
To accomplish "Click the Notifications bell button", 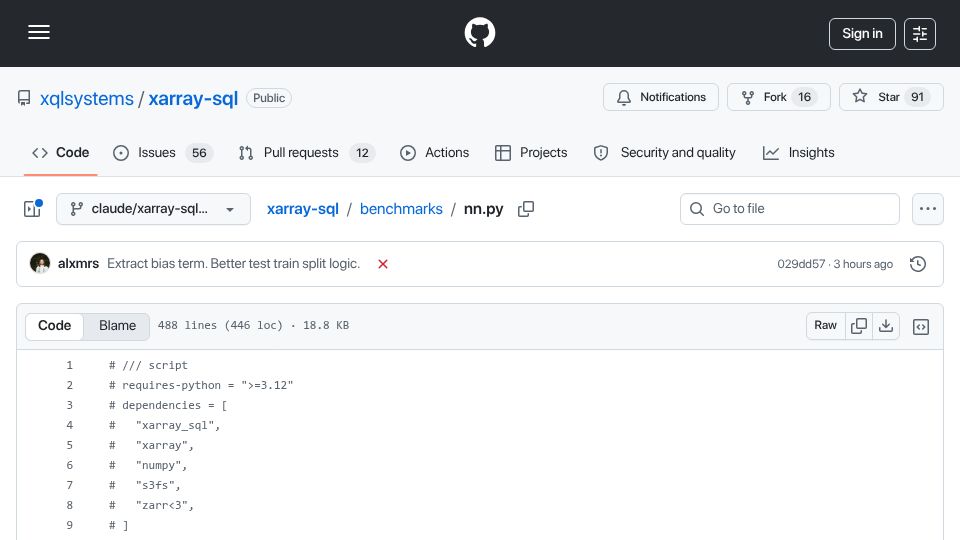I will [661, 97].
